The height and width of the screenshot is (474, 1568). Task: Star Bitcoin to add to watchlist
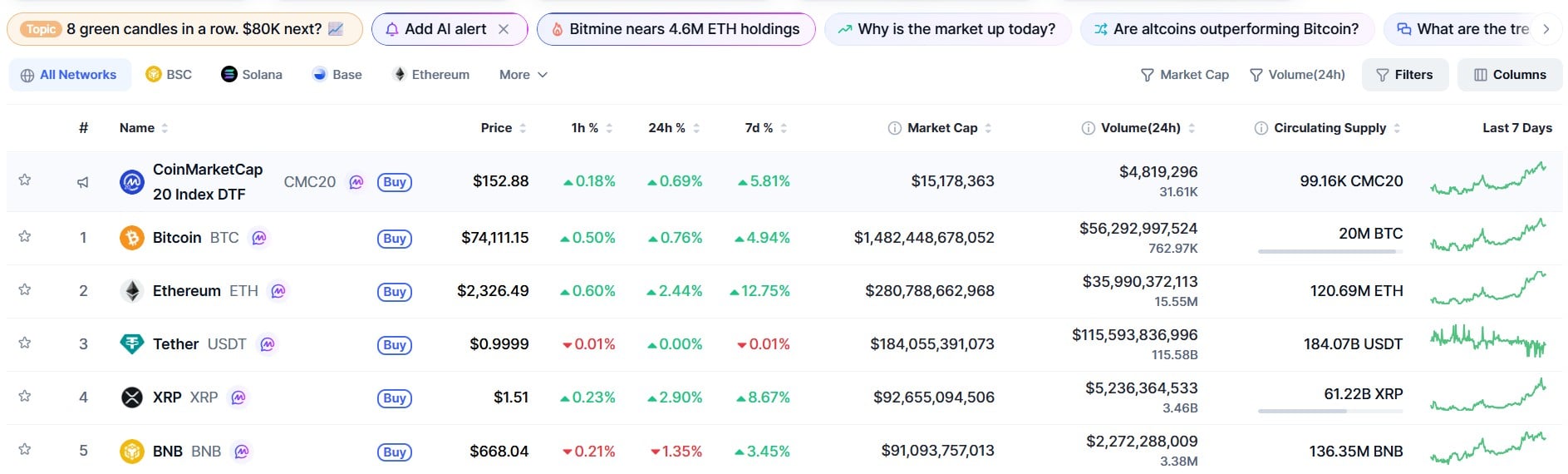point(25,237)
